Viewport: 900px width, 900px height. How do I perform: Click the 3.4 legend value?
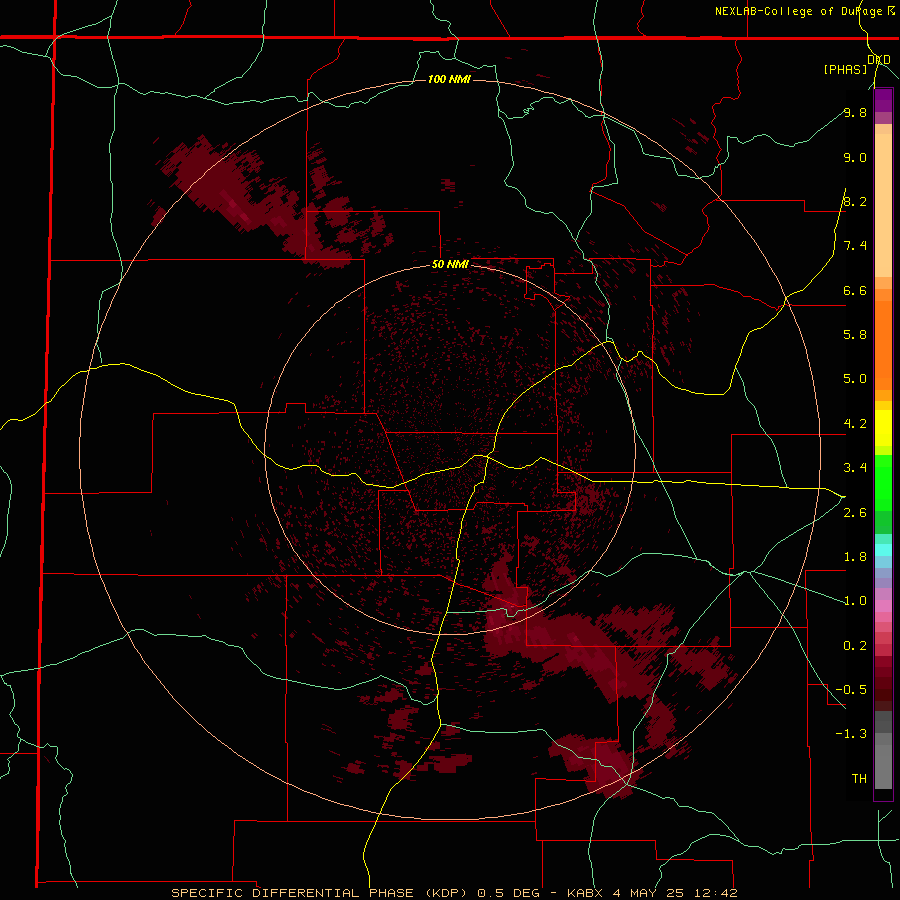tap(855, 468)
